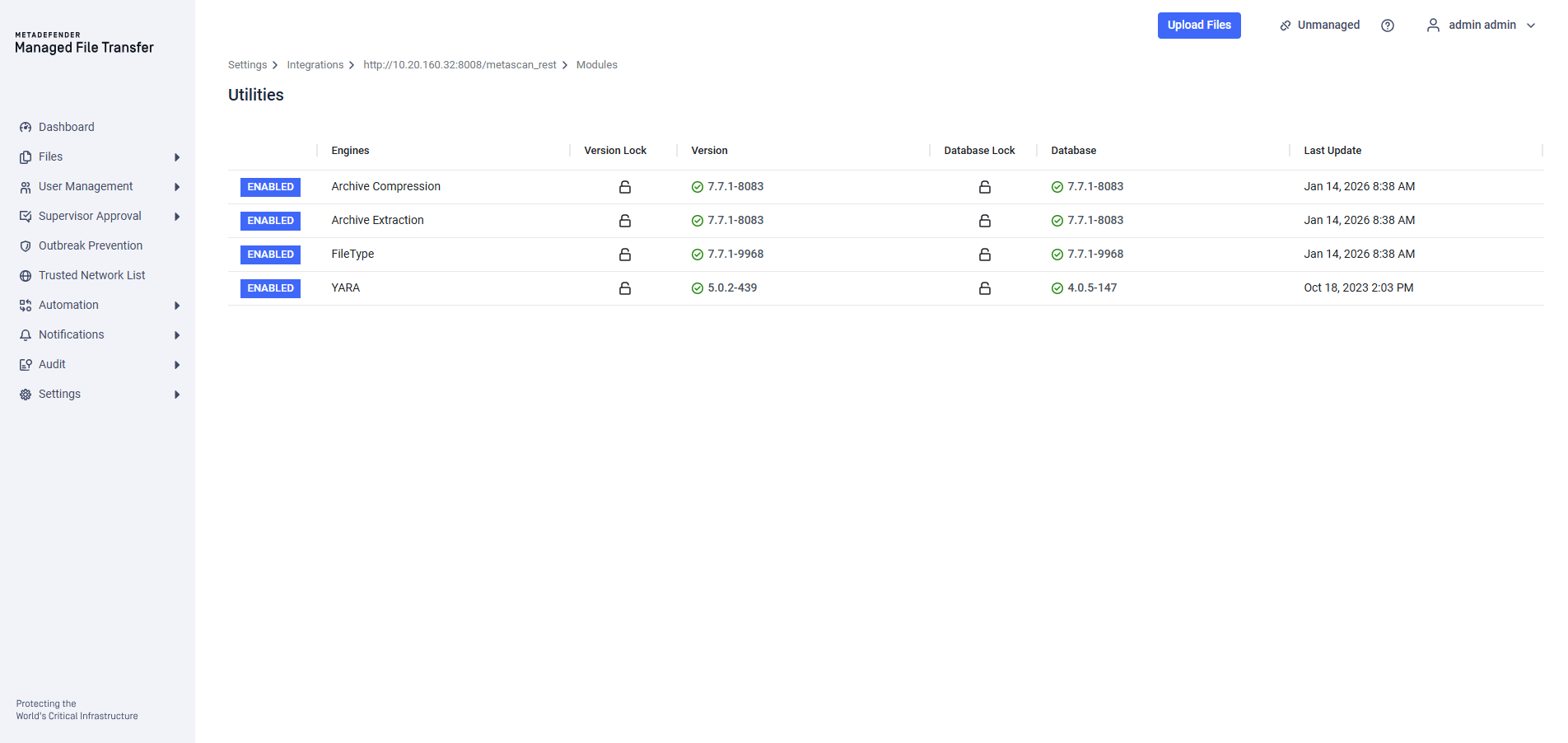
Task: Expand the Settings submenu arrow
Action: click(177, 395)
